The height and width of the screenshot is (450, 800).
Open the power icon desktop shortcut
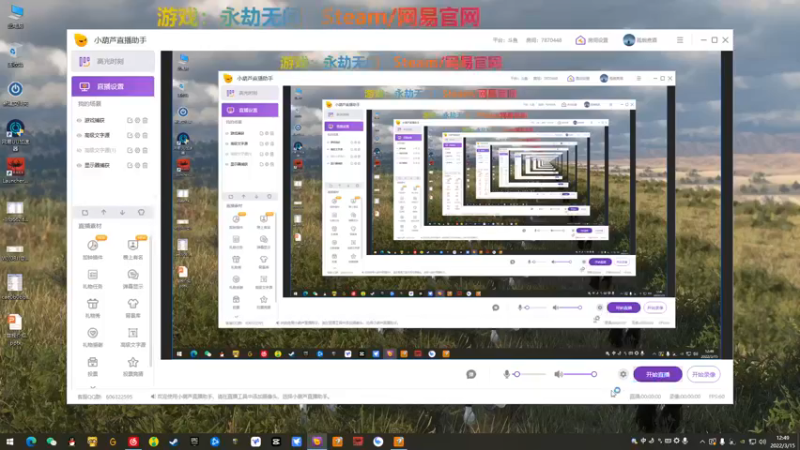pos(15,92)
